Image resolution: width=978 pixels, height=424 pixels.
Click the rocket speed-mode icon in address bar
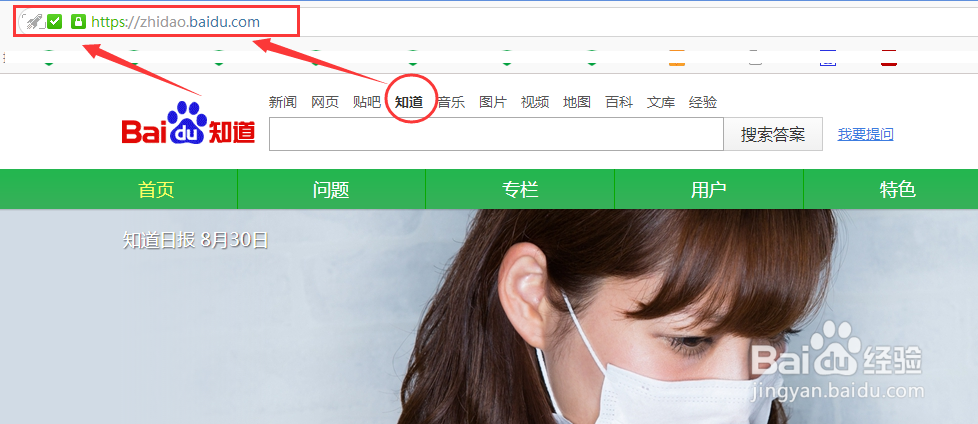(x=32, y=22)
